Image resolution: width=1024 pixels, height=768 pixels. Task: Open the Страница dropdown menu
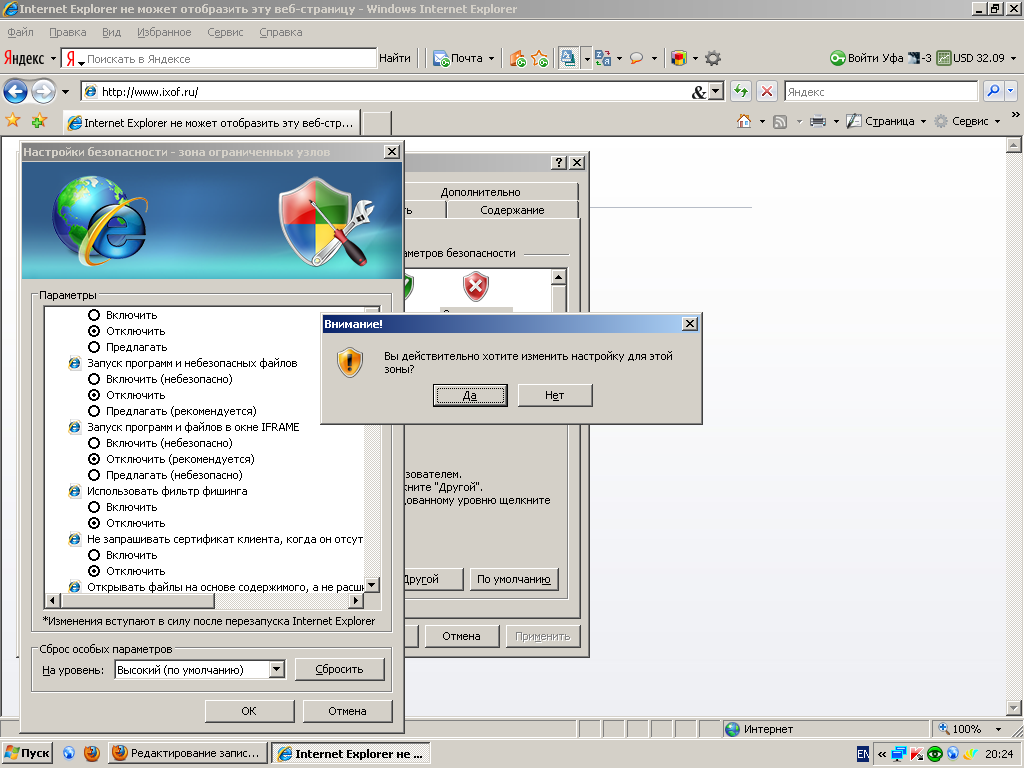click(886, 121)
